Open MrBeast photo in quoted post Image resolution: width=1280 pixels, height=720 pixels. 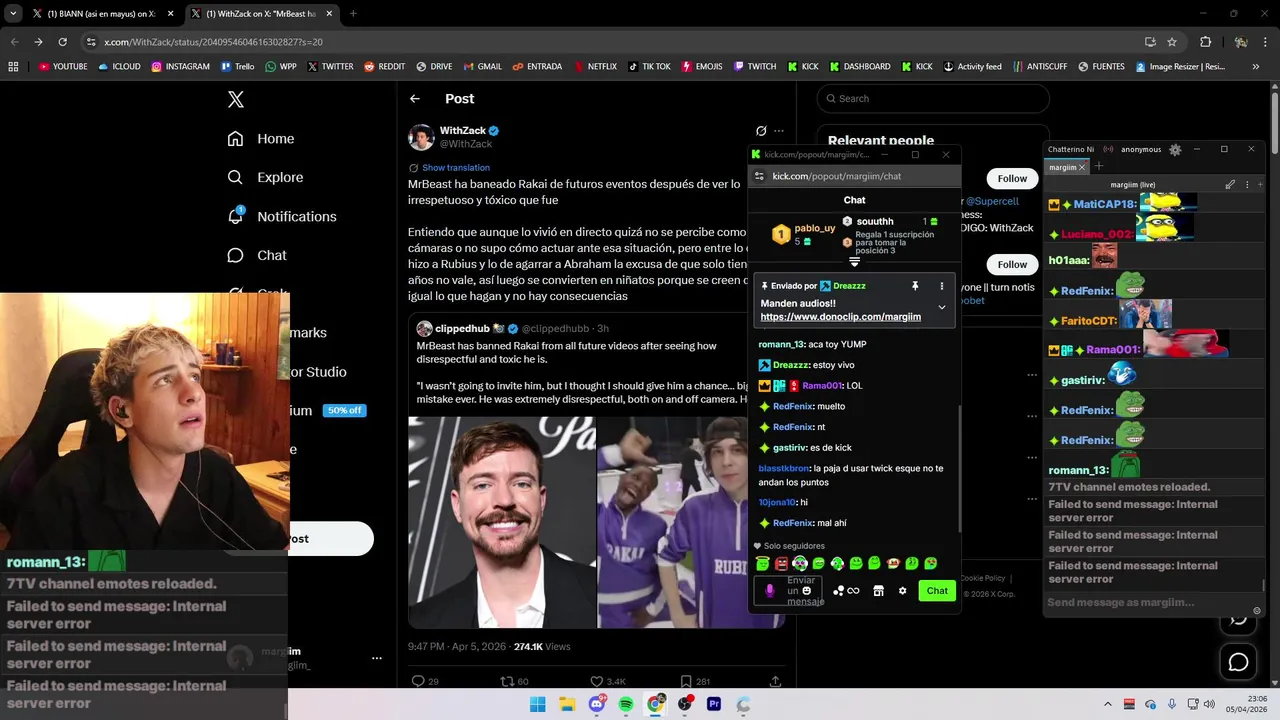pyautogui.click(x=502, y=522)
